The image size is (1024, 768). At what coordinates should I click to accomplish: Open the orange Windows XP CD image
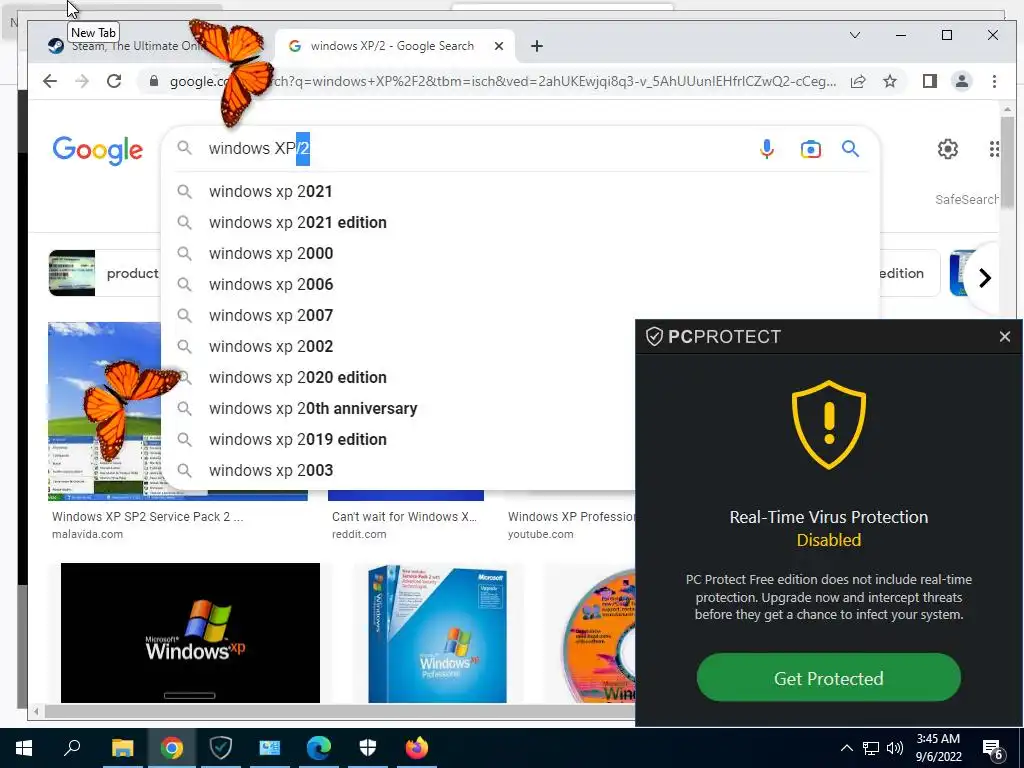coord(598,635)
